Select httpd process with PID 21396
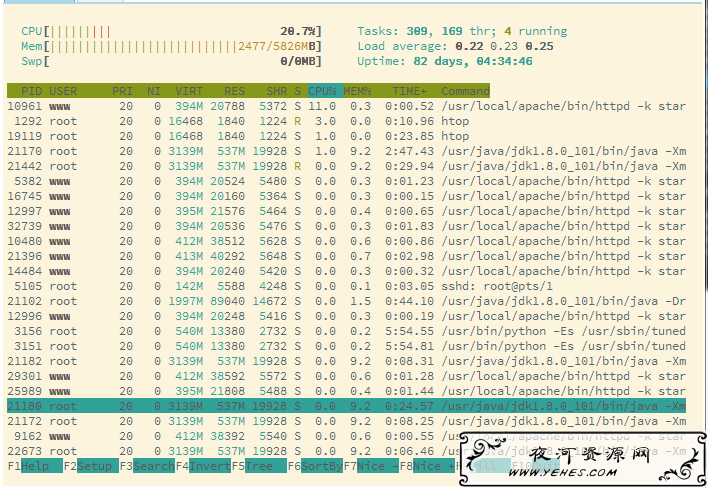The image size is (708, 488). [346, 256]
